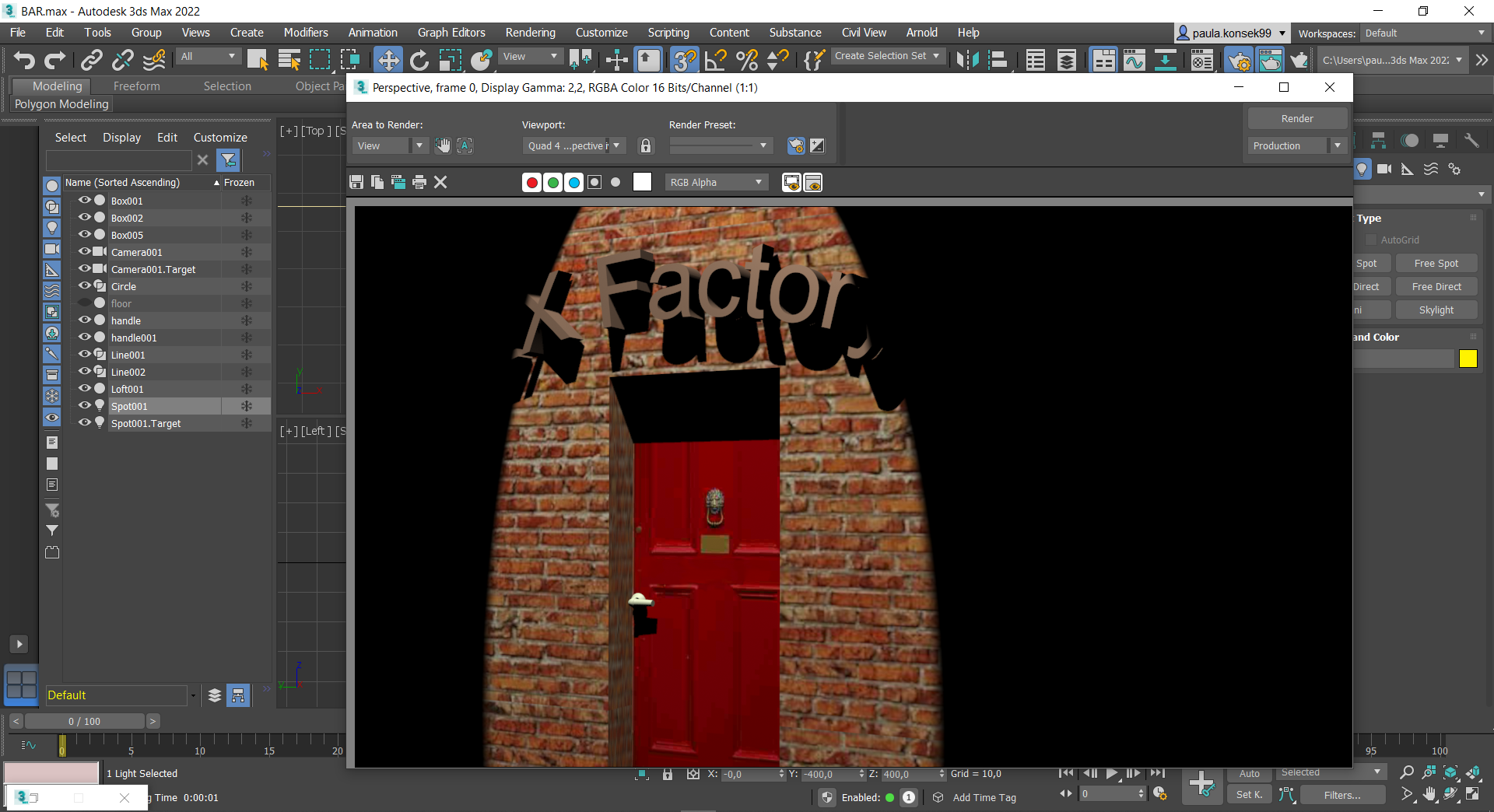
Task: Open reference coordinate system View dropdown
Action: (x=530, y=56)
